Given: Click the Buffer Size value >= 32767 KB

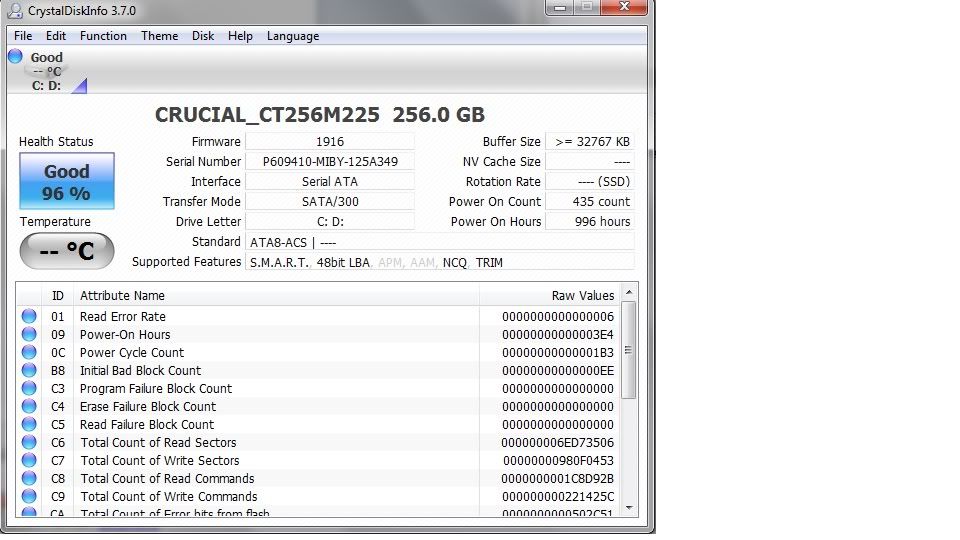Looking at the screenshot, I should pos(590,141).
